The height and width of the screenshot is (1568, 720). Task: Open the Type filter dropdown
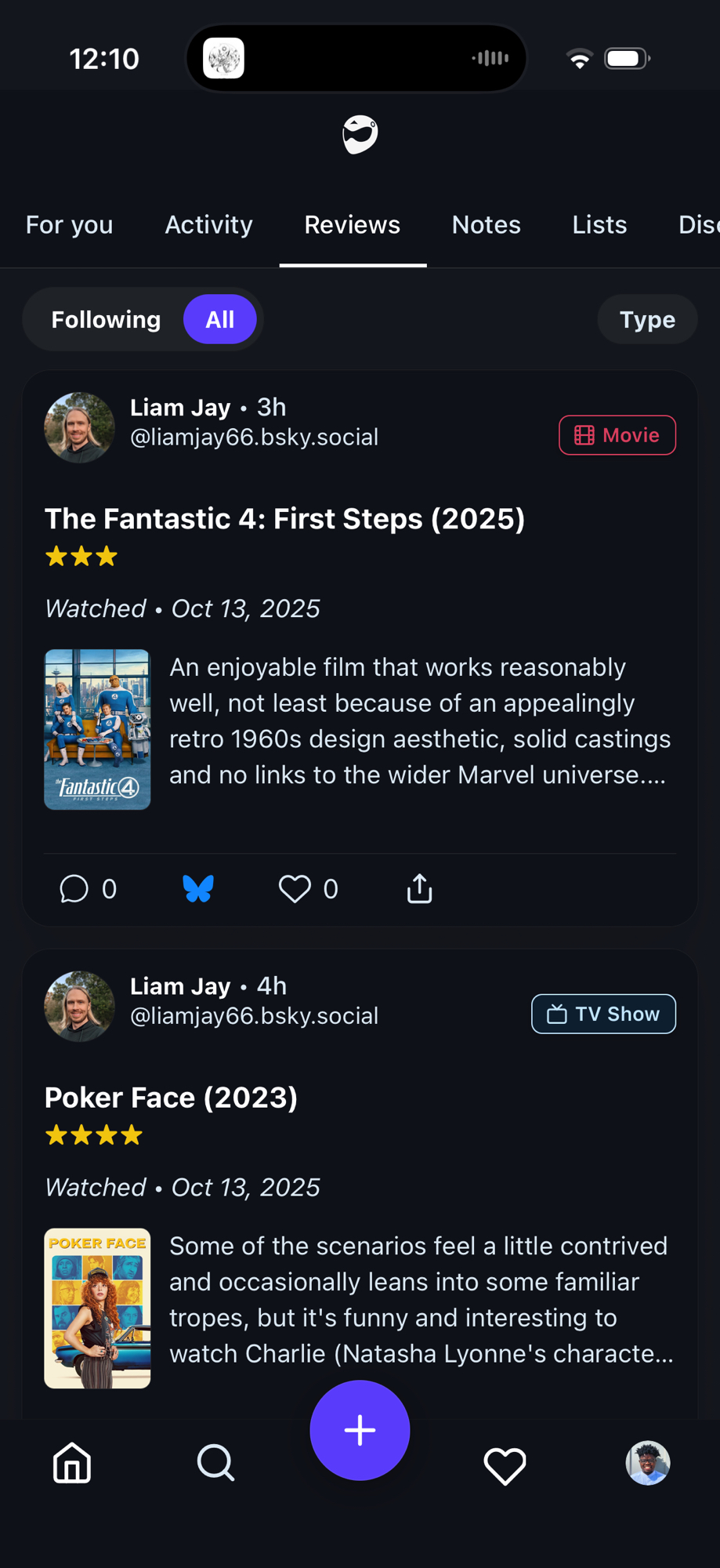[x=647, y=320]
